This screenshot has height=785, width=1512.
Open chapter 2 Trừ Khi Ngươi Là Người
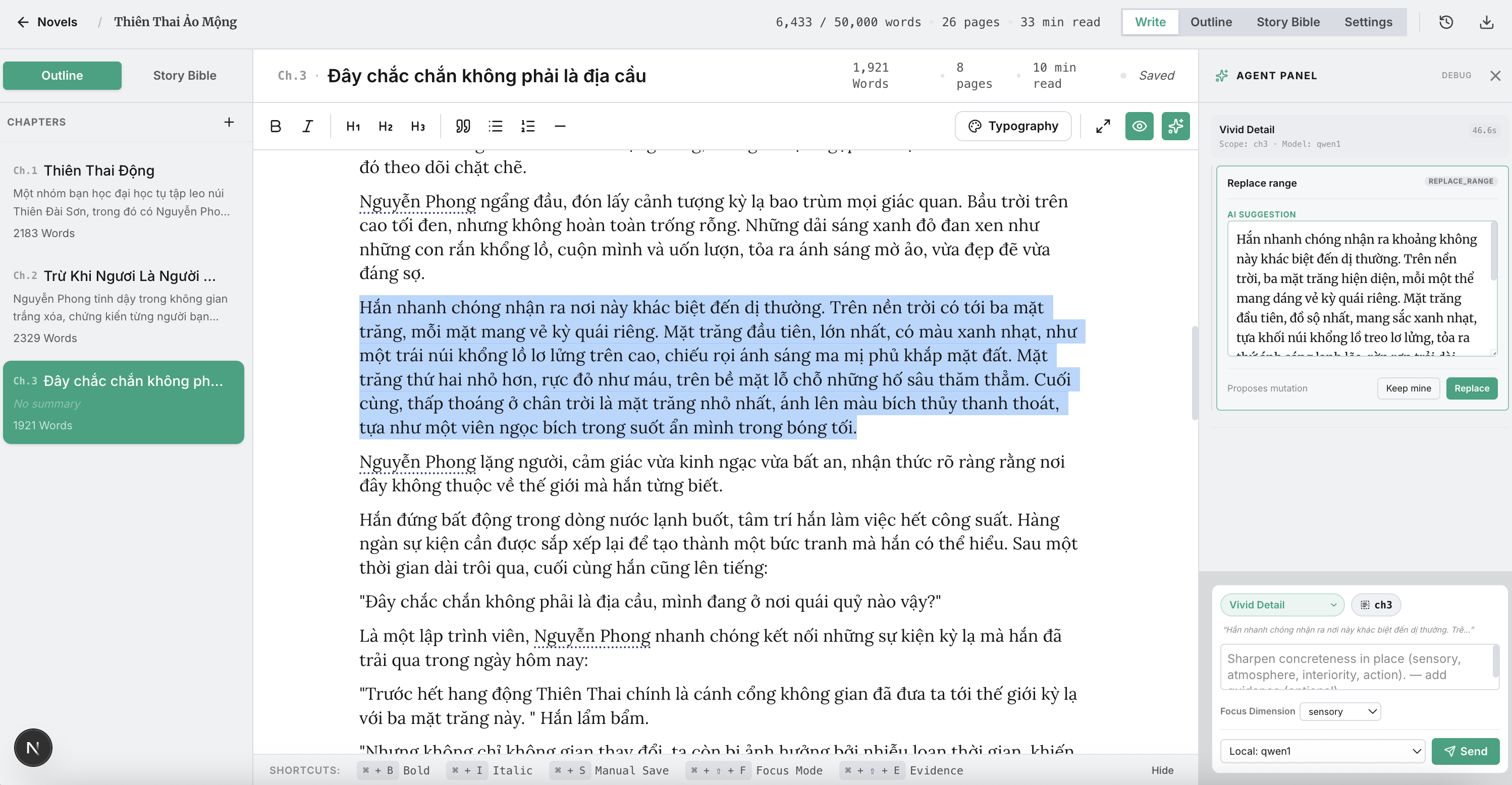[x=123, y=307]
